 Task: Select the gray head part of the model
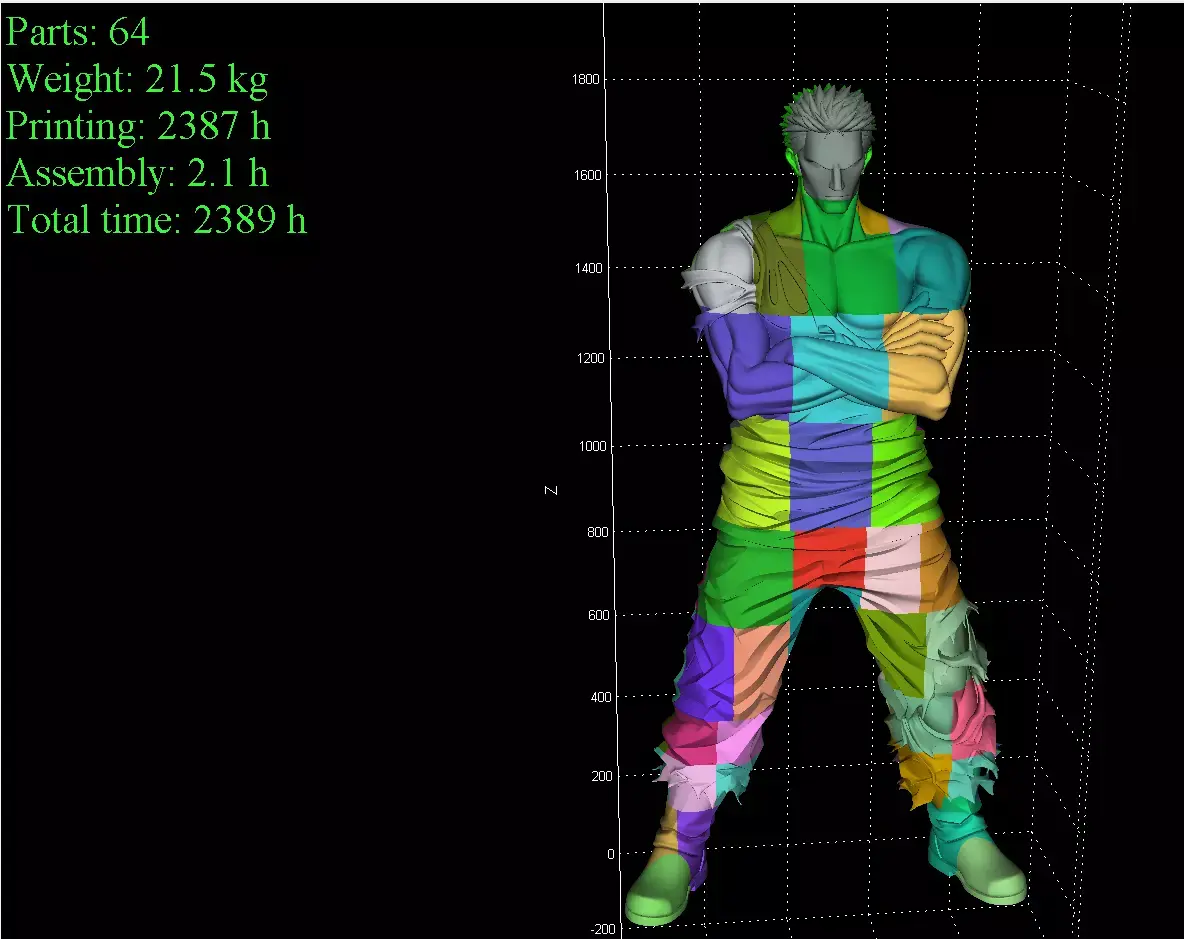pos(831,143)
